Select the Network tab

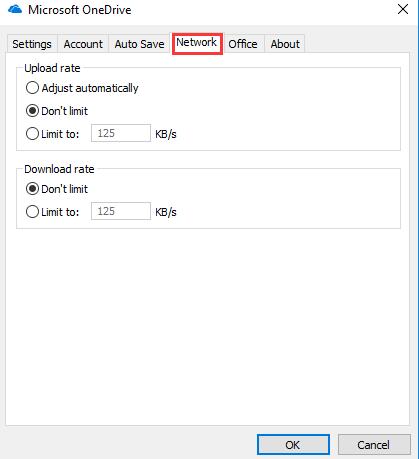coord(197,43)
